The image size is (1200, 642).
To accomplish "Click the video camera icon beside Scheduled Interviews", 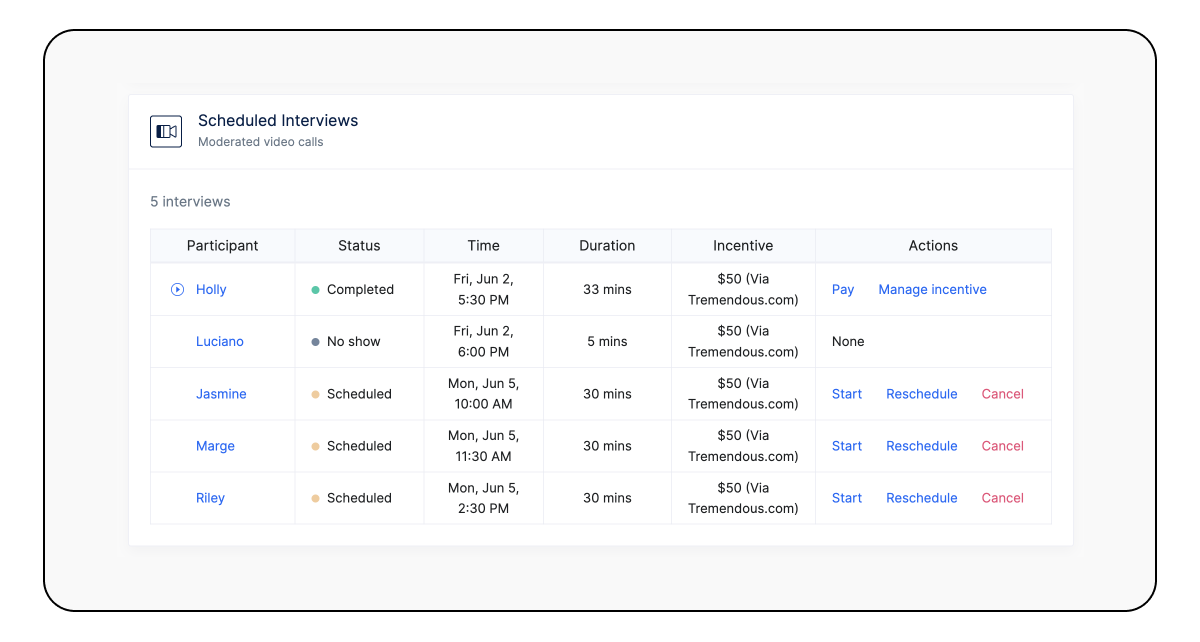I will pos(166,131).
